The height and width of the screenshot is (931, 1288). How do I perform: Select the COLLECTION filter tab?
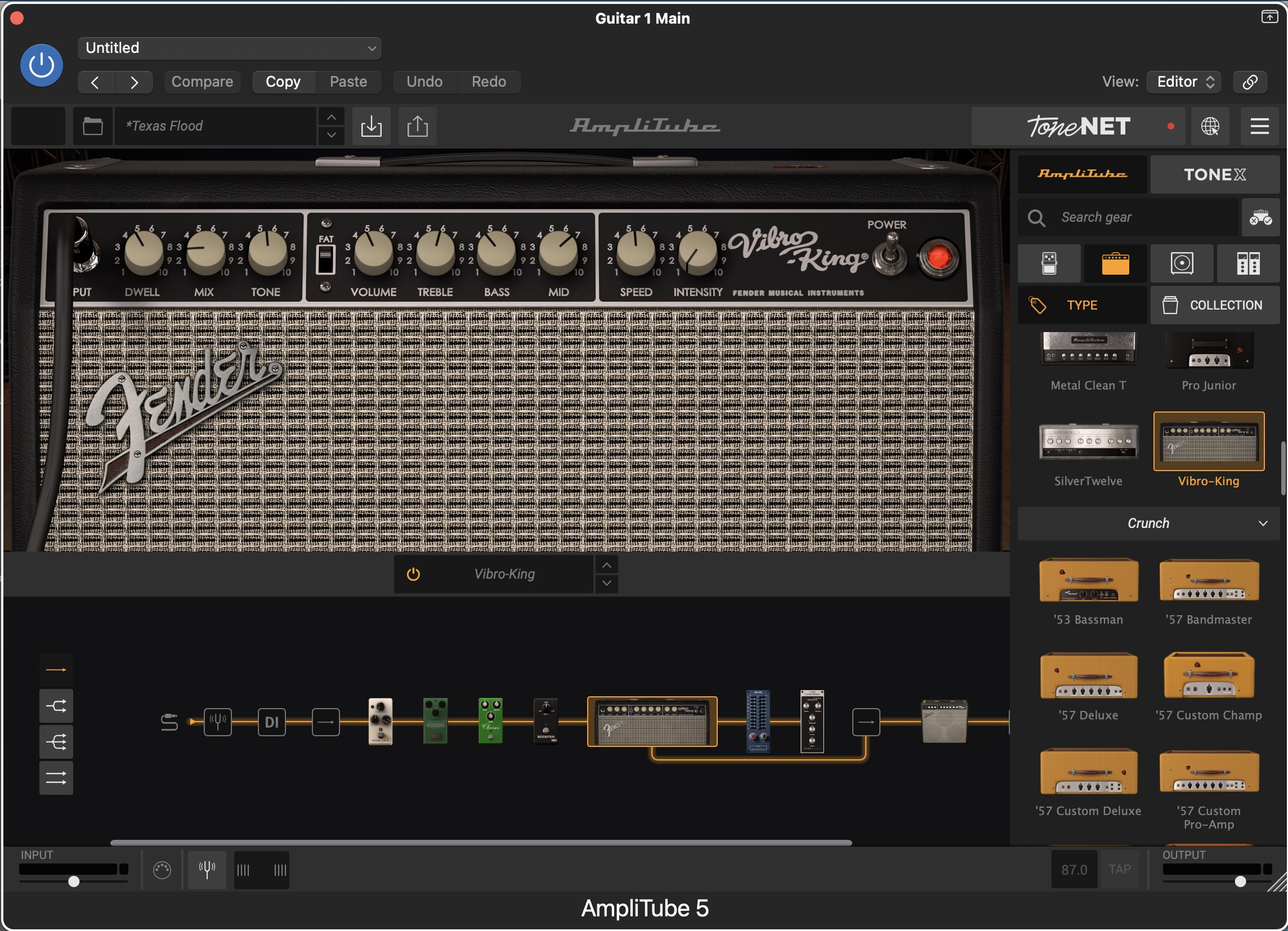coord(1215,306)
